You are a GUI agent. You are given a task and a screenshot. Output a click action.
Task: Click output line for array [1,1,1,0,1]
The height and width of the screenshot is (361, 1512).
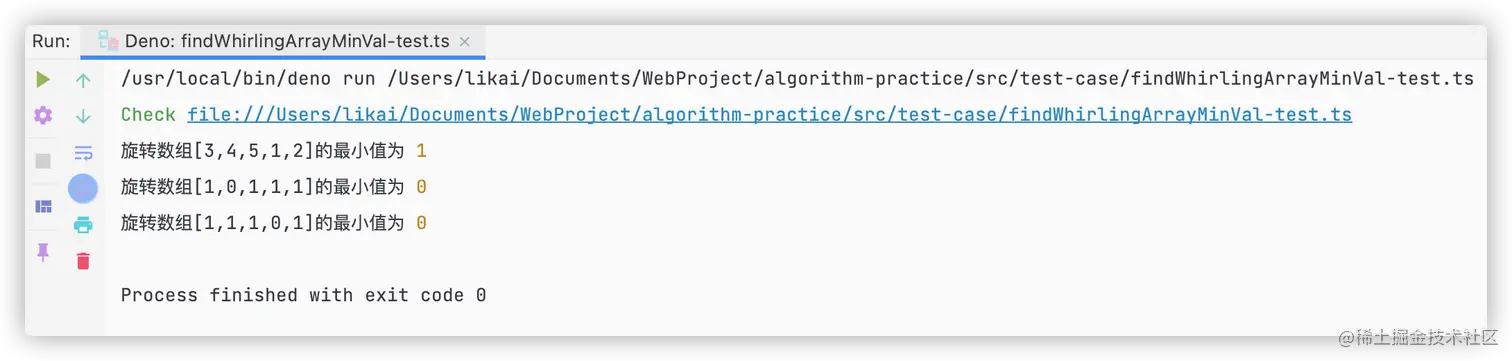click(x=274, y=223)
